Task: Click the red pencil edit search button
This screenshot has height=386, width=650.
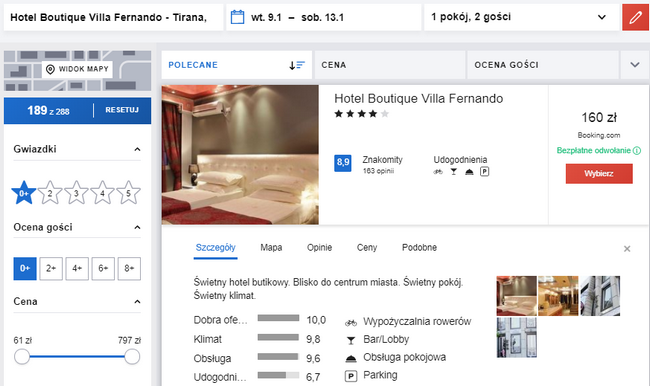Action: click(x=636, y=17)
